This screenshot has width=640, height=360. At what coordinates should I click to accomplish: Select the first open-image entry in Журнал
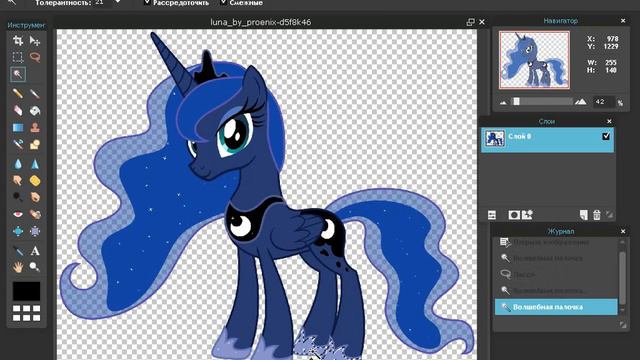click(x=556, y=242)
